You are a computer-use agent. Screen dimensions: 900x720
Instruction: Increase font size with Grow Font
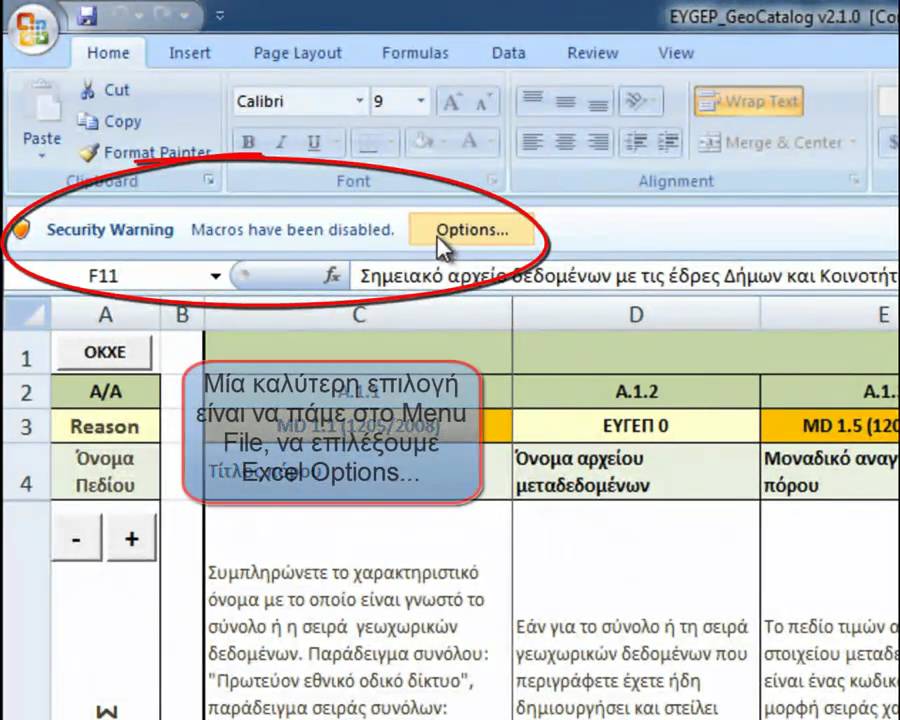pyautogui.click(x=452, y=102)
